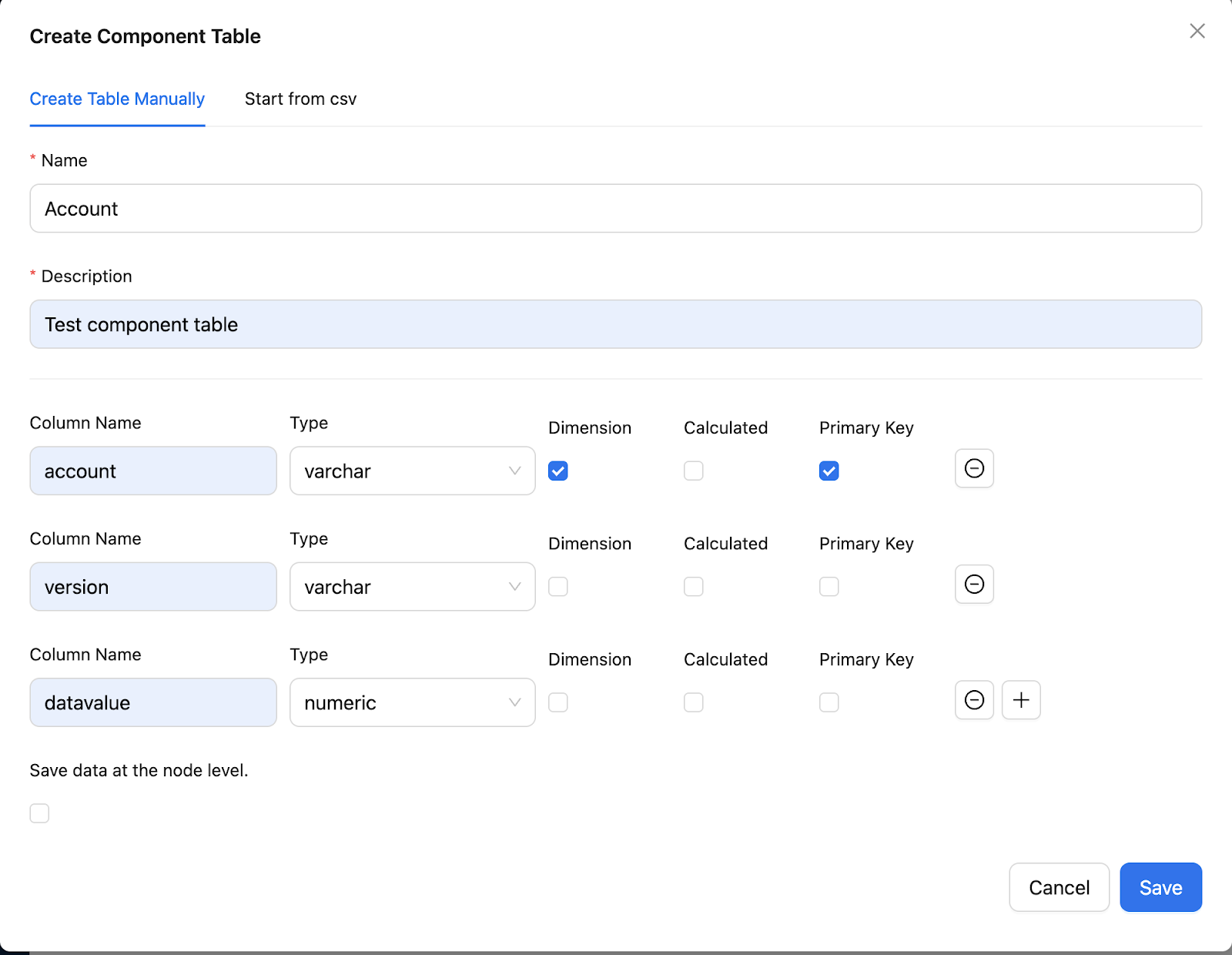Click the Cancel button

click(1060, 887)
